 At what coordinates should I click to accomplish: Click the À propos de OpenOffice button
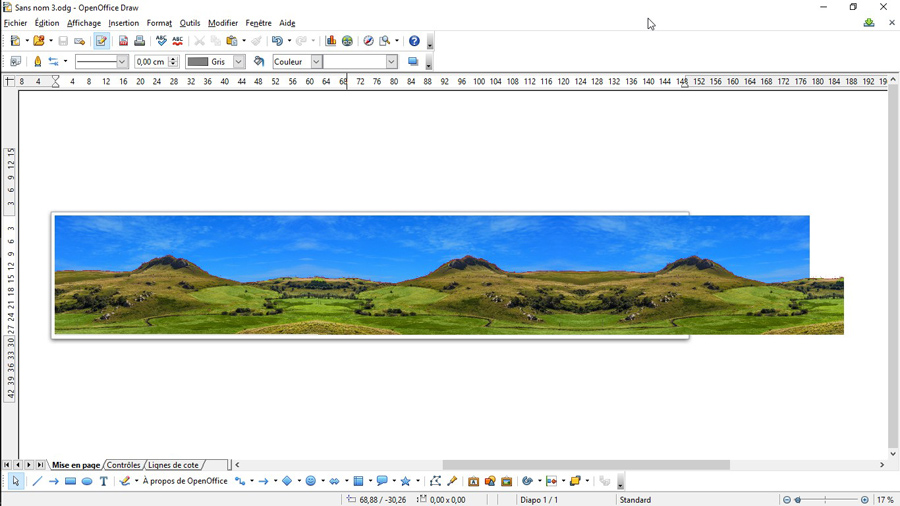pos(185,481)
